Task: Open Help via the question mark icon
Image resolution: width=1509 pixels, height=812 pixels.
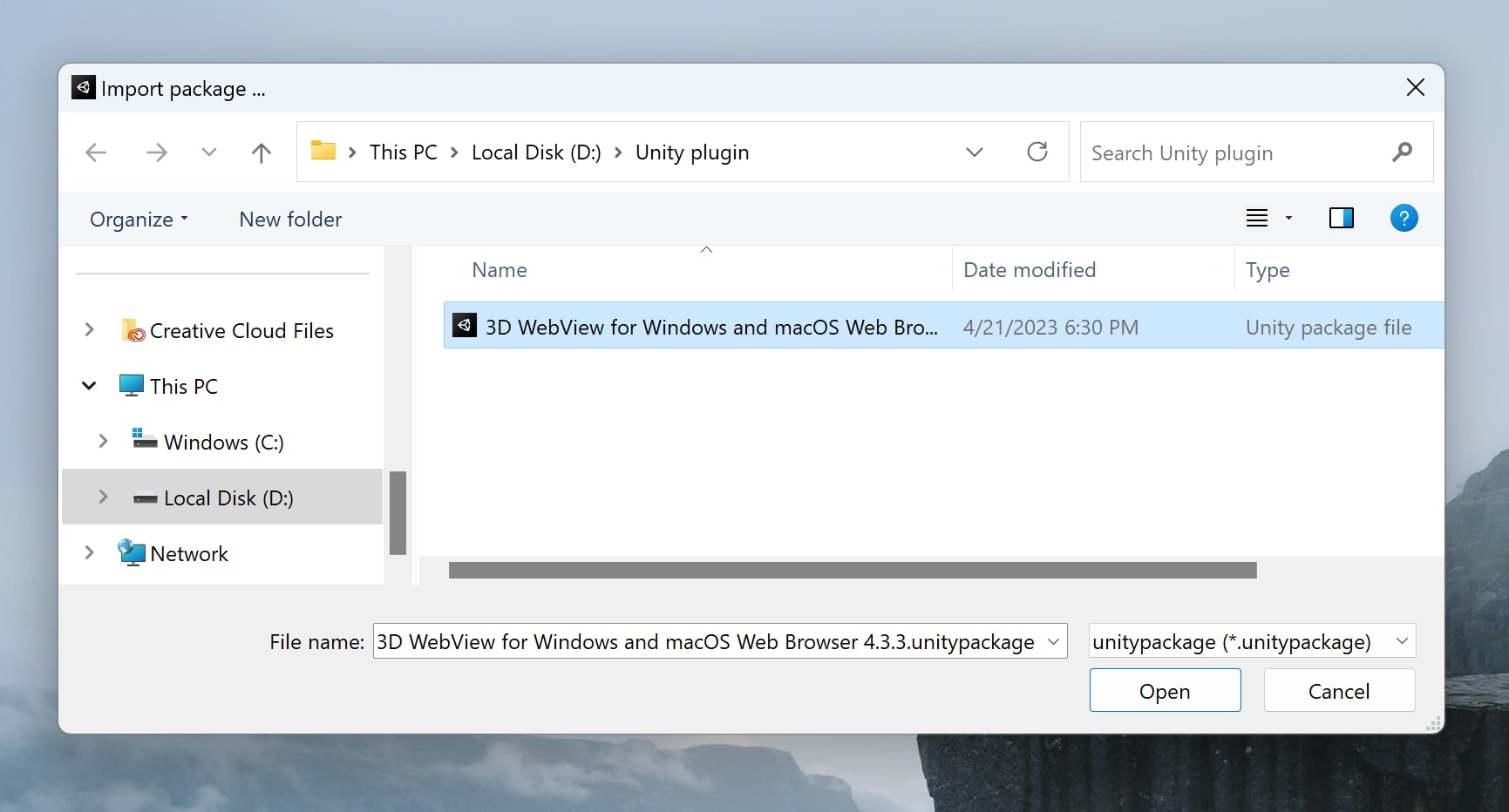Action: click(1404, 218)
